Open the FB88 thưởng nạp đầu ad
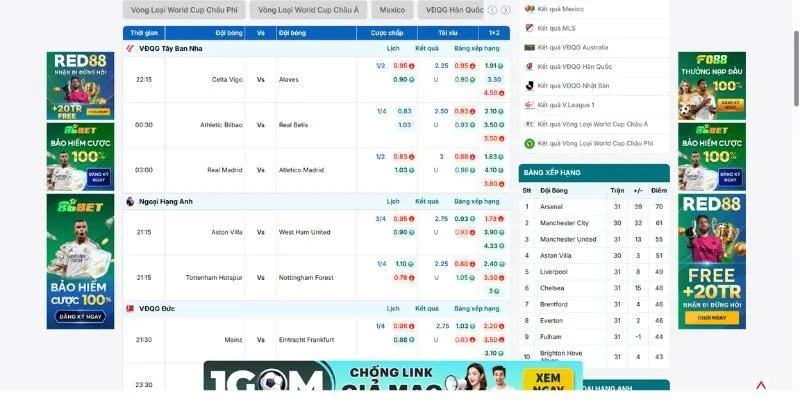 point(712,86)
